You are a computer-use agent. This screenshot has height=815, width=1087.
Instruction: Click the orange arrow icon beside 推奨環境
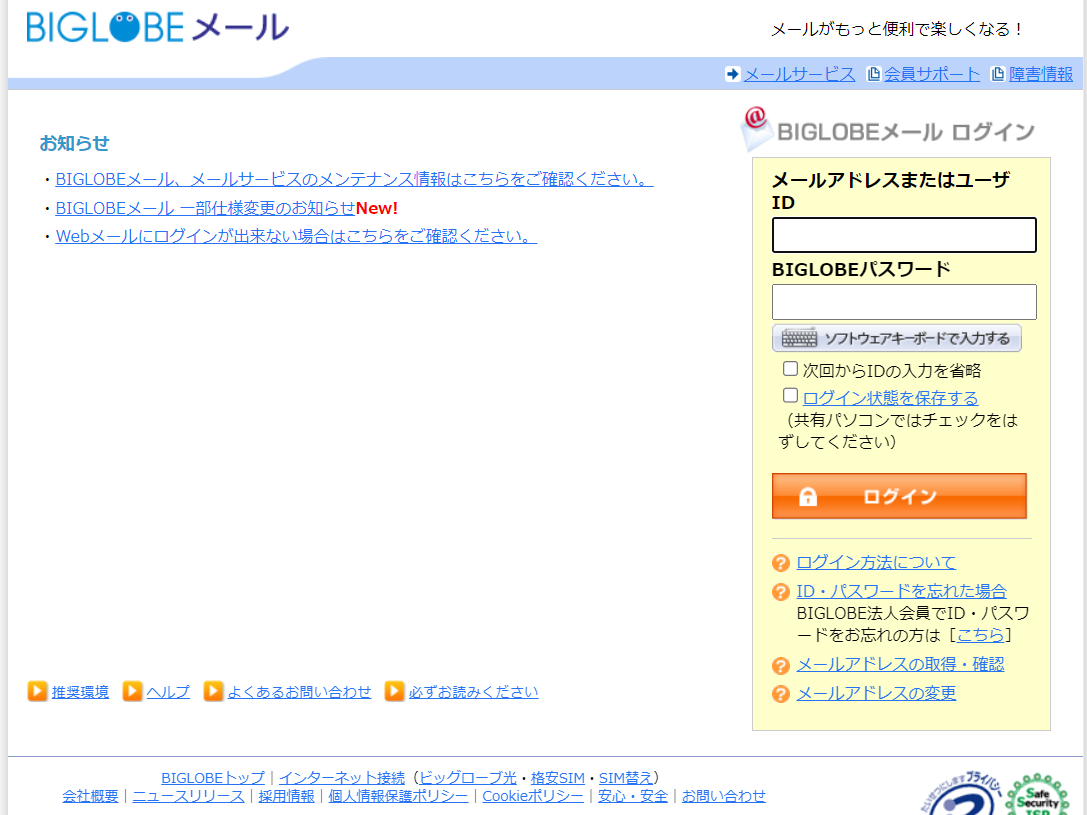pos(37,691)
